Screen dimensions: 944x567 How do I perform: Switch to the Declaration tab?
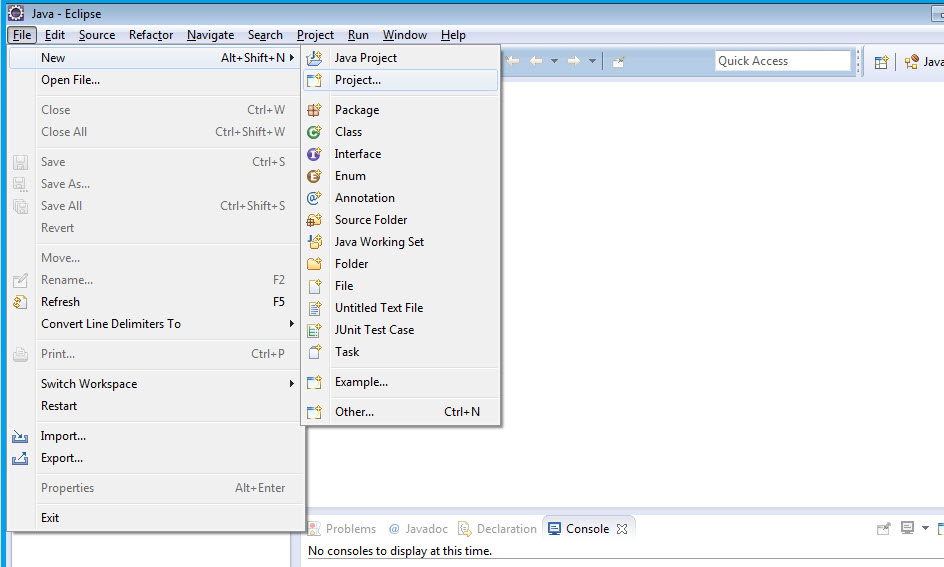click(x=498, y=529)
